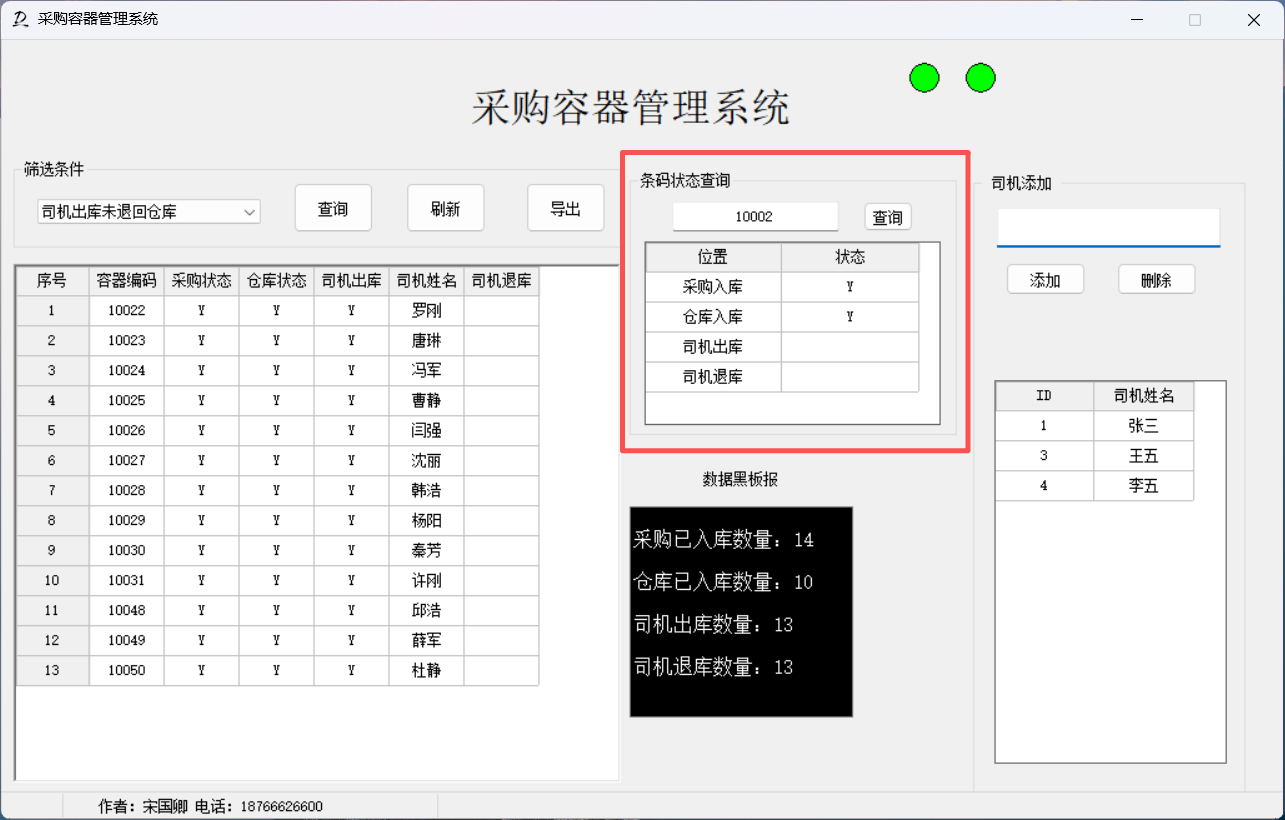Click driver name 曹静

click(427, 401)
